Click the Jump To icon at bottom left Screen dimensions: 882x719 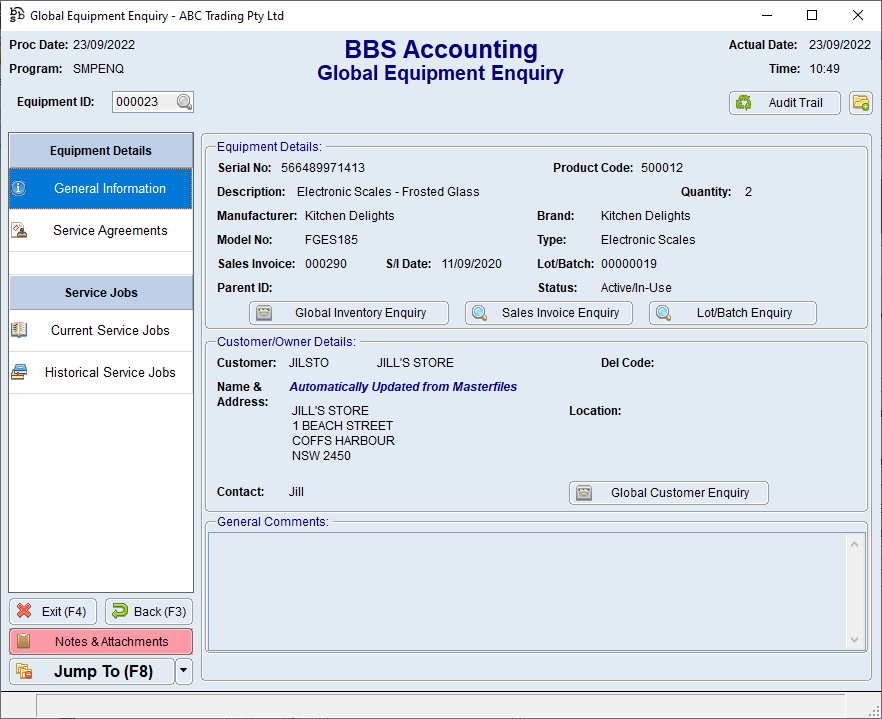click(22, 671)
